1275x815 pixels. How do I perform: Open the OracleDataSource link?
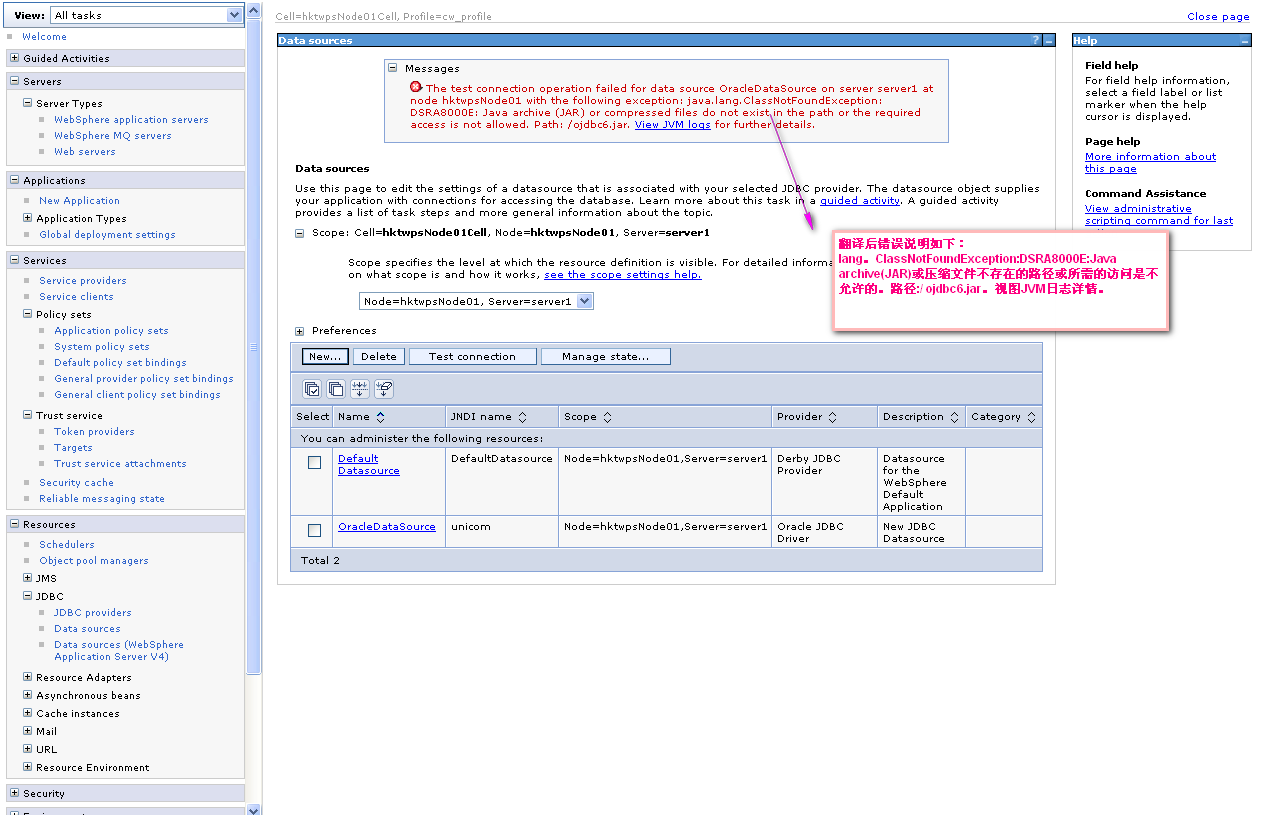click(387, 527)
